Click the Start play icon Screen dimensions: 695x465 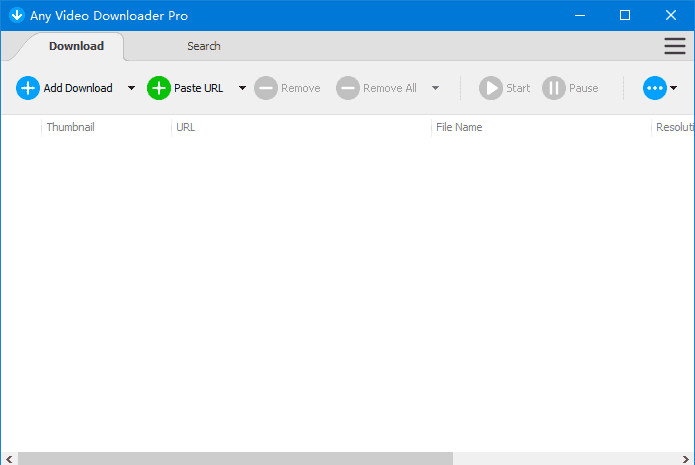click(491, 88)
